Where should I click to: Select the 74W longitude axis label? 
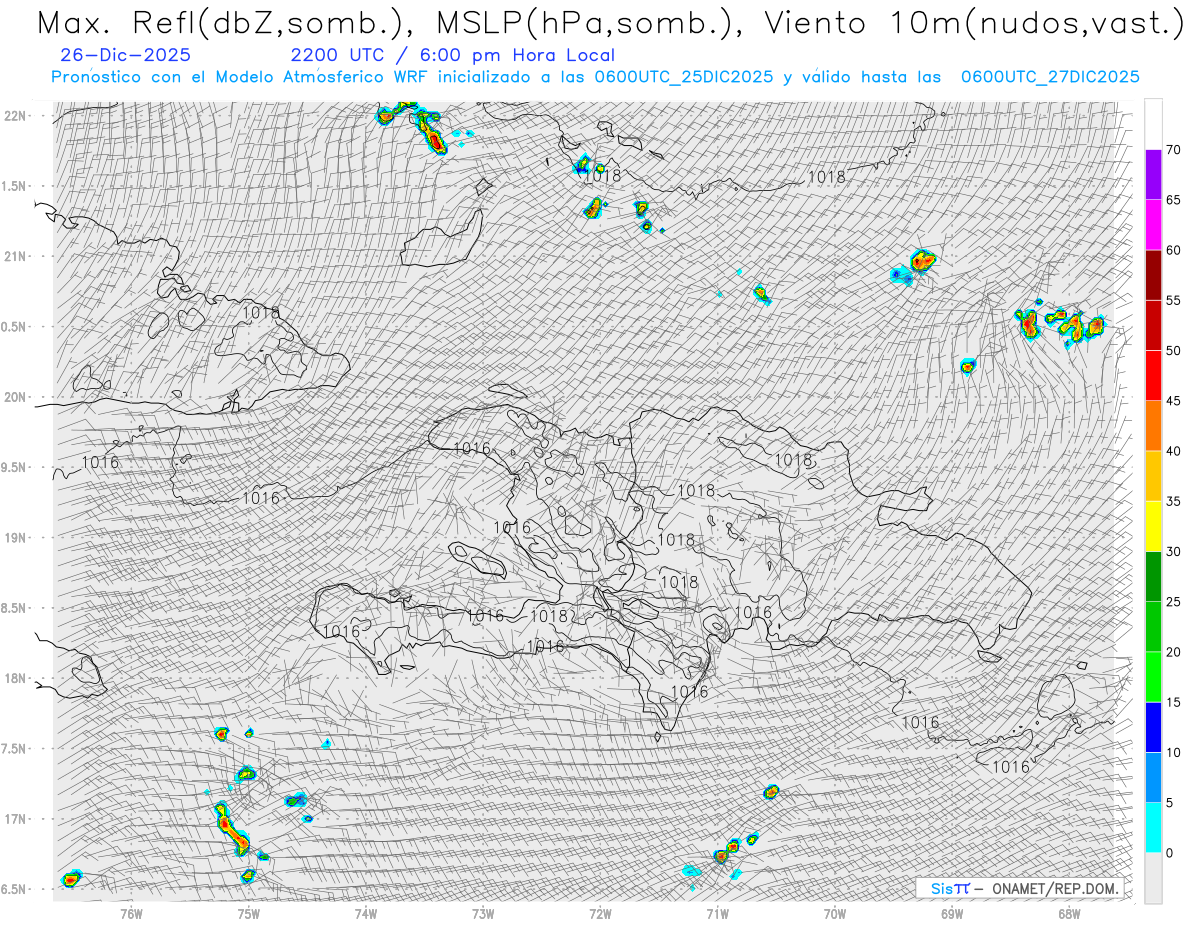coord(365,912)
